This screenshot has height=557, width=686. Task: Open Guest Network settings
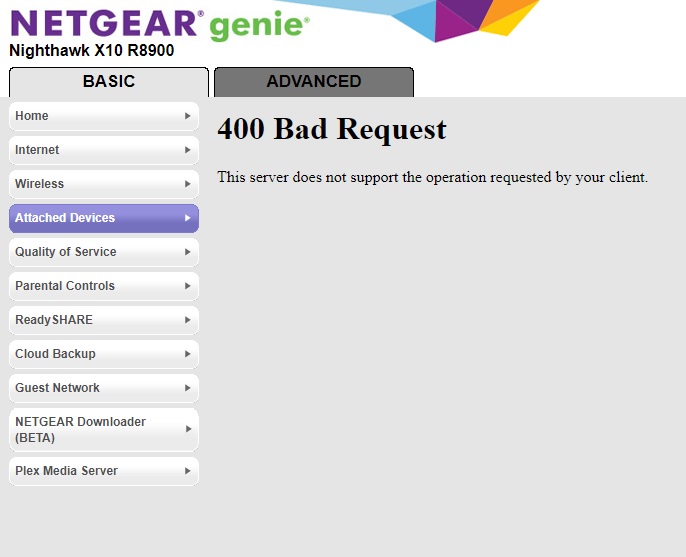tap(104, 388)
